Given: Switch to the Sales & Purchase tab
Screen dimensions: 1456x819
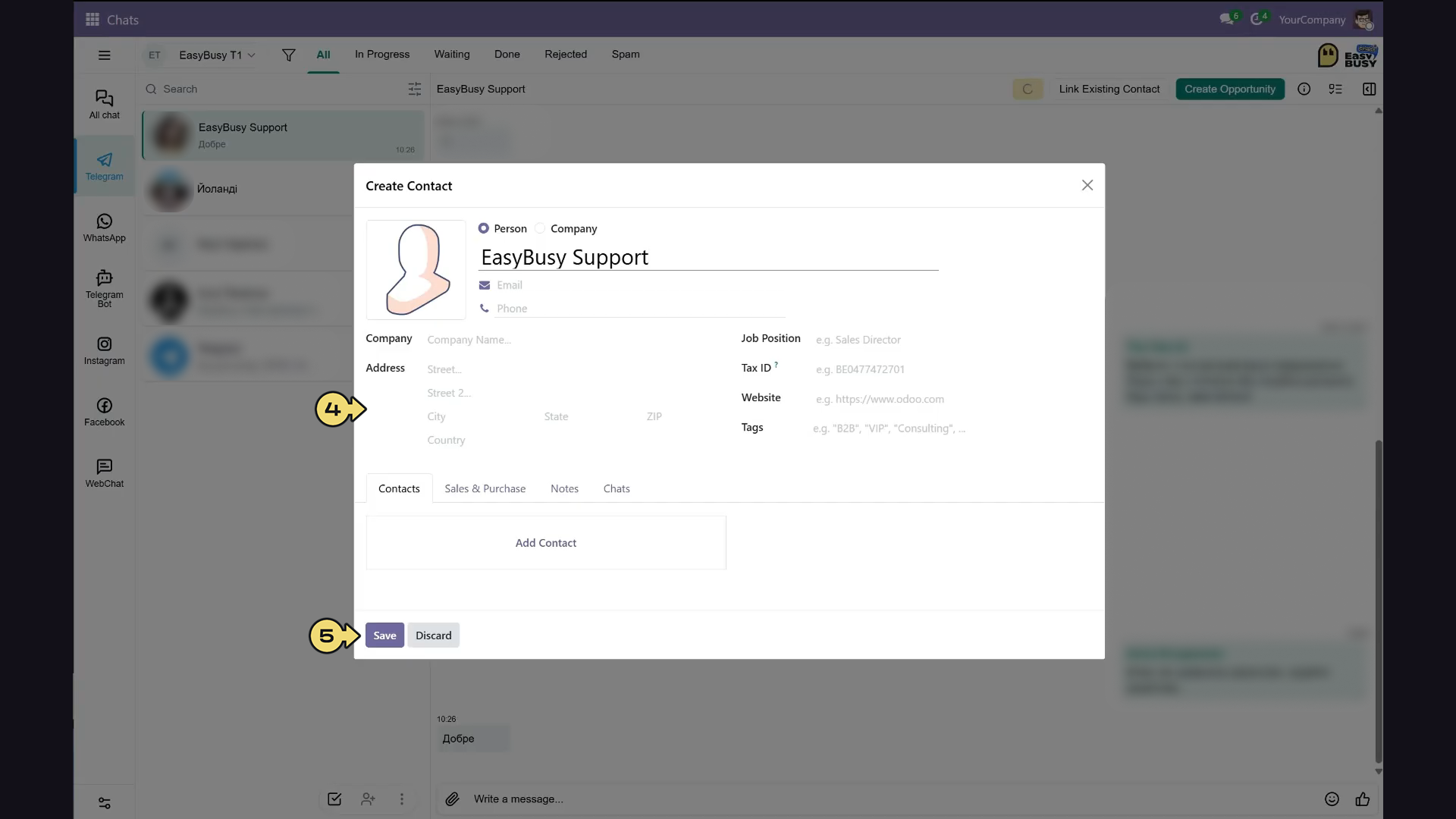Looking at the screenshot, I should [485, 489].
